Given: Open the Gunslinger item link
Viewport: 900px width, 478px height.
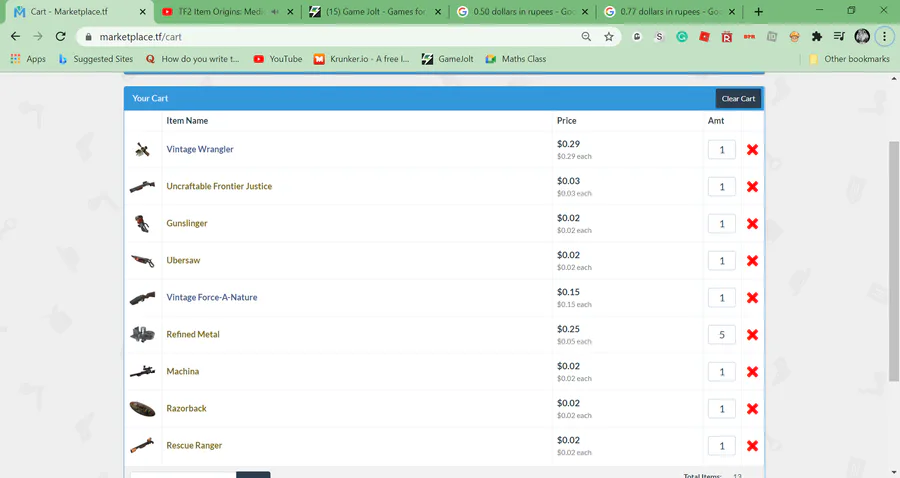Looking at the screenshot, I should click(x=187, y=223).
